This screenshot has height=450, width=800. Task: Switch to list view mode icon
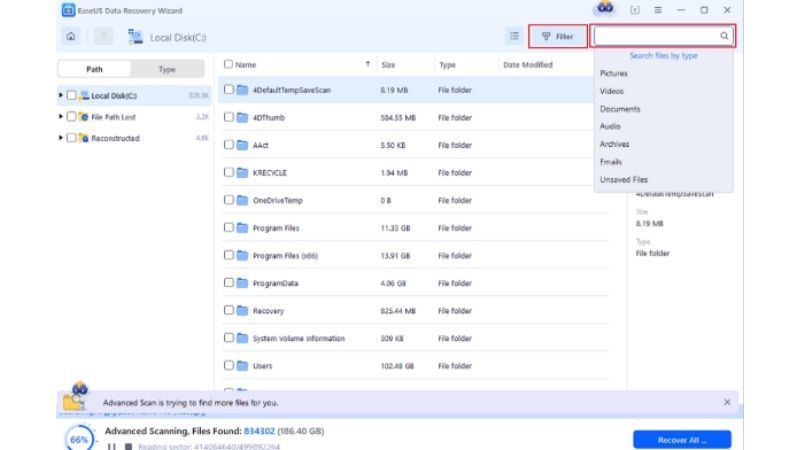pyautogui.click(x=514, y=36)
